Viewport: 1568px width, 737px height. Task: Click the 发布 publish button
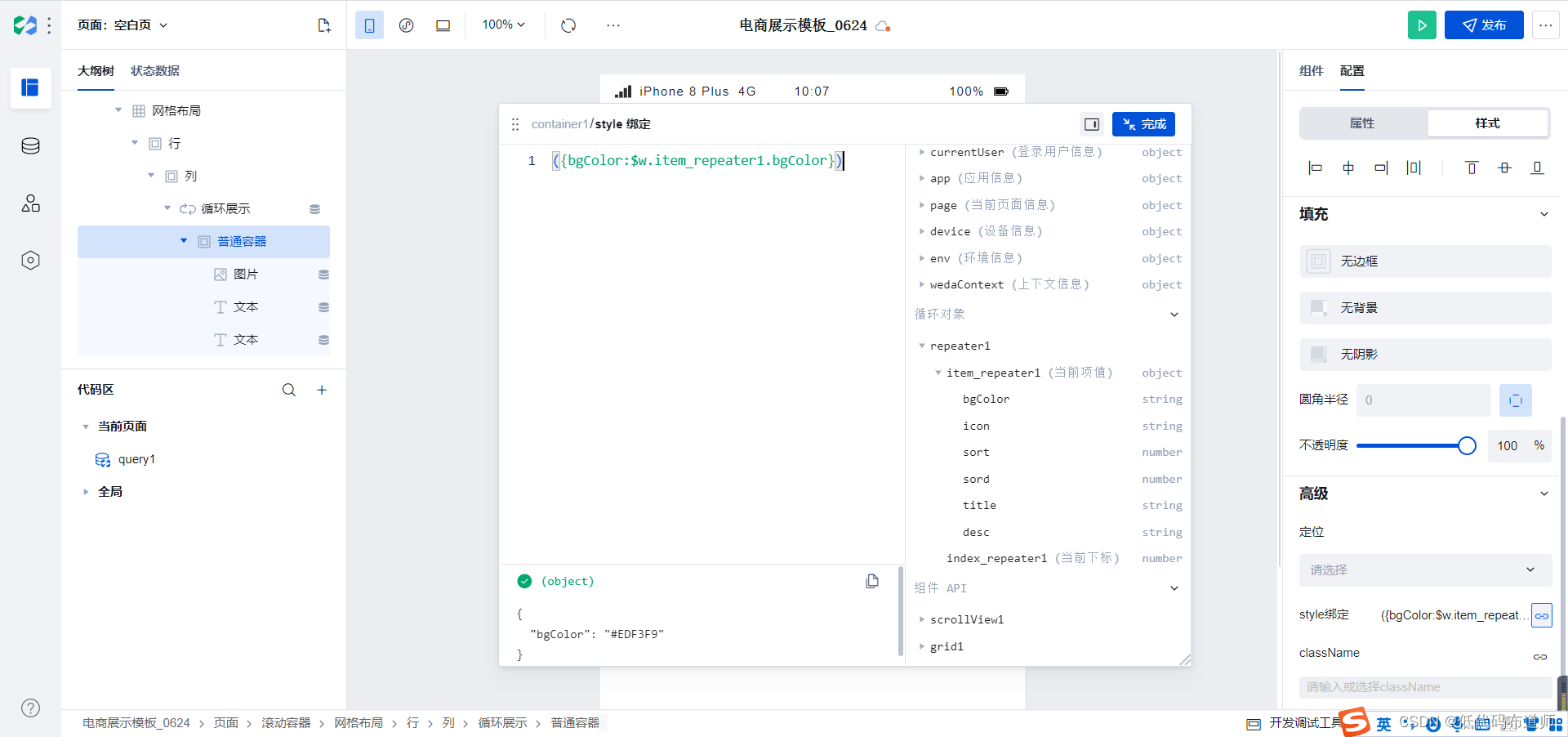[1484, 25]
